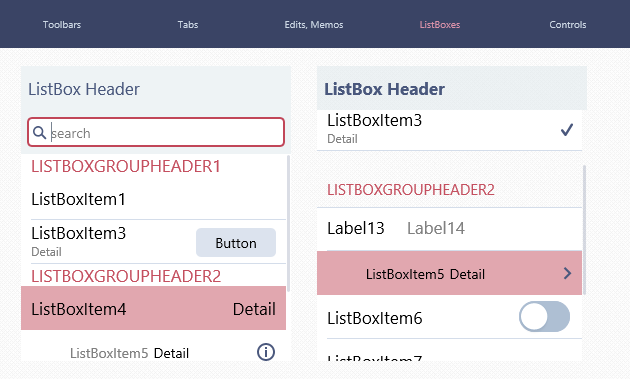Focus the search input field
Image resolution: width=630 pixels, height=379 pixels.
[x=156, y=132]
